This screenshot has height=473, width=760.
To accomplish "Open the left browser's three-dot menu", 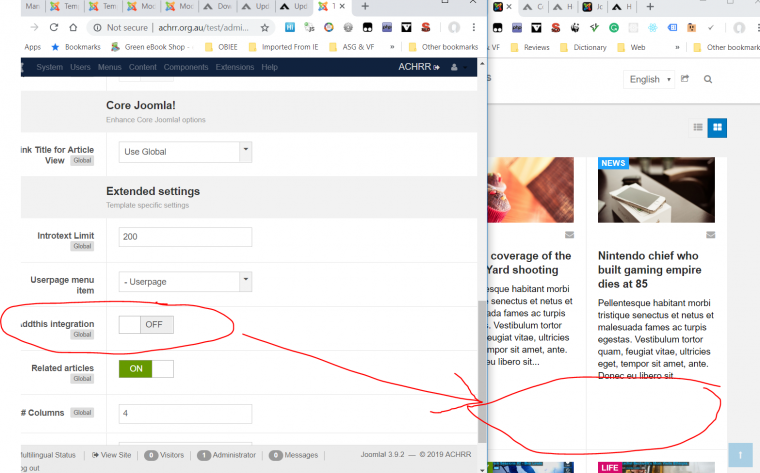I will (x=474, y=27).
